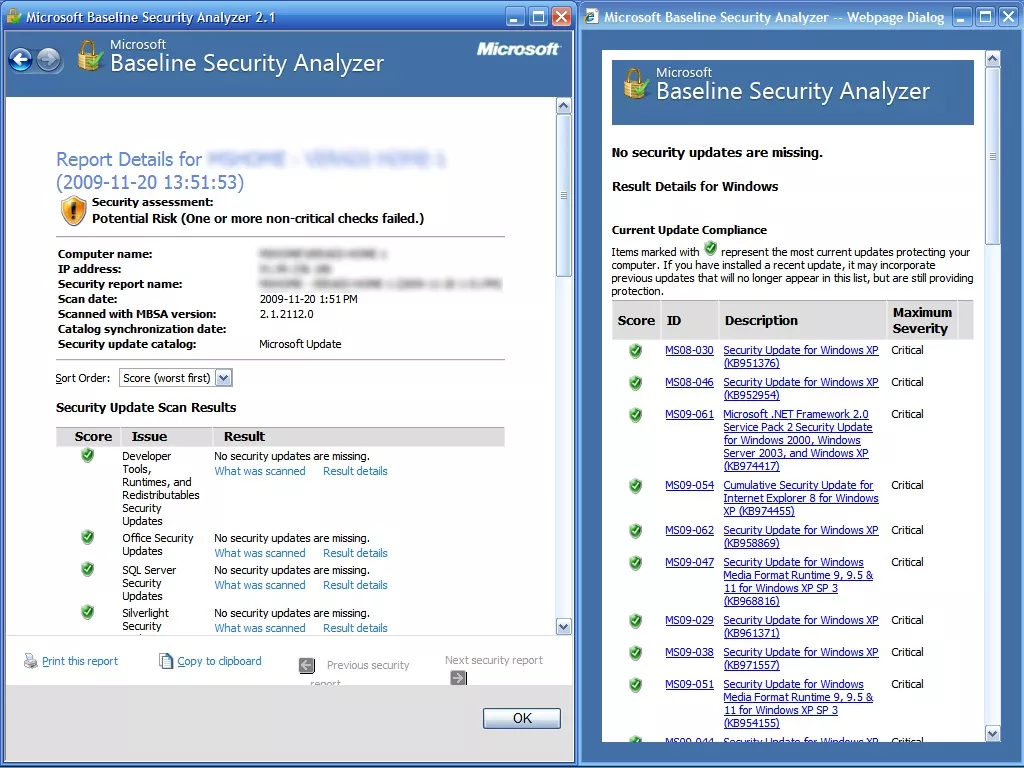Open Result details for Developer Tools

(355, 471)
